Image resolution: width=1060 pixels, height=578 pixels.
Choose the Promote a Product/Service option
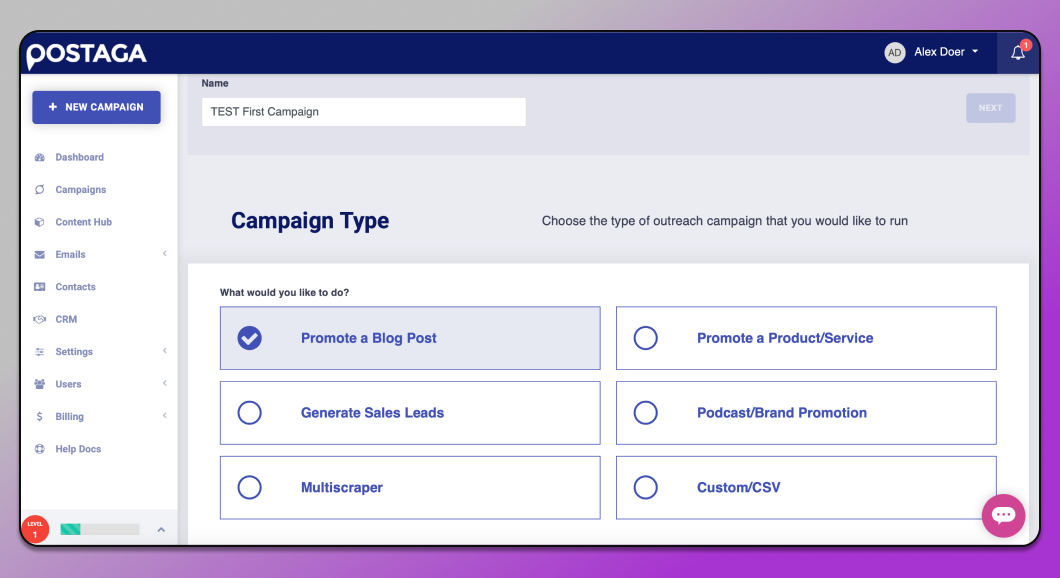[646, 338]
